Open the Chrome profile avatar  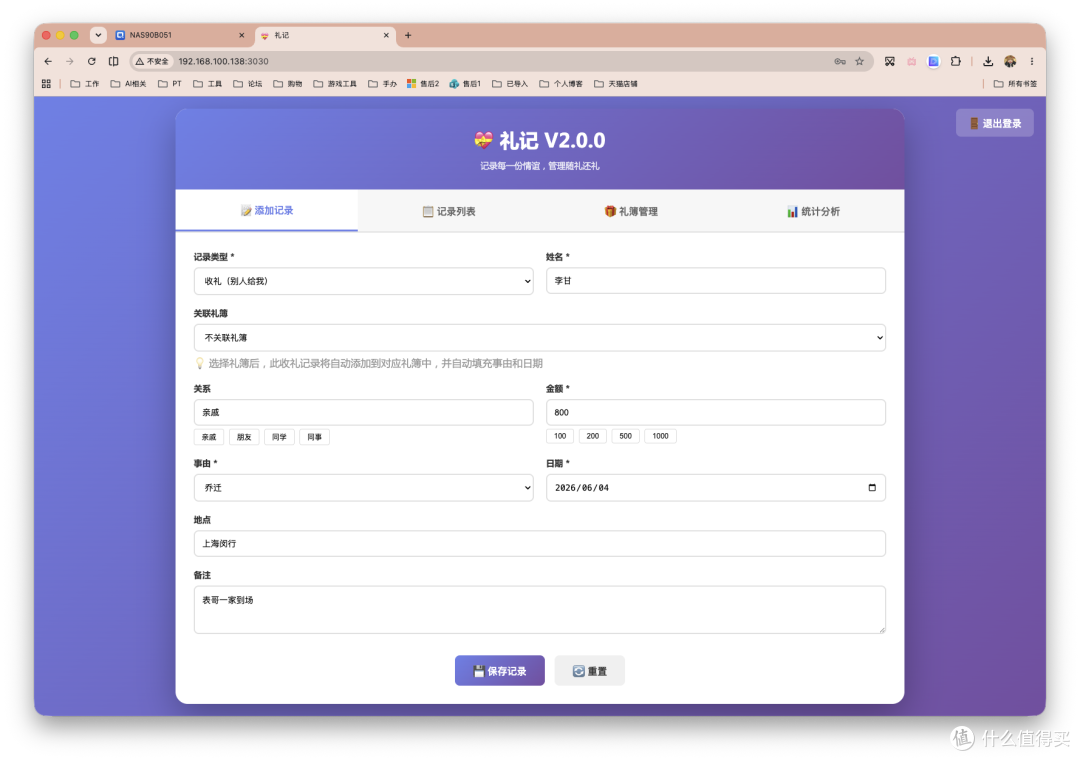pos(1010,61)
